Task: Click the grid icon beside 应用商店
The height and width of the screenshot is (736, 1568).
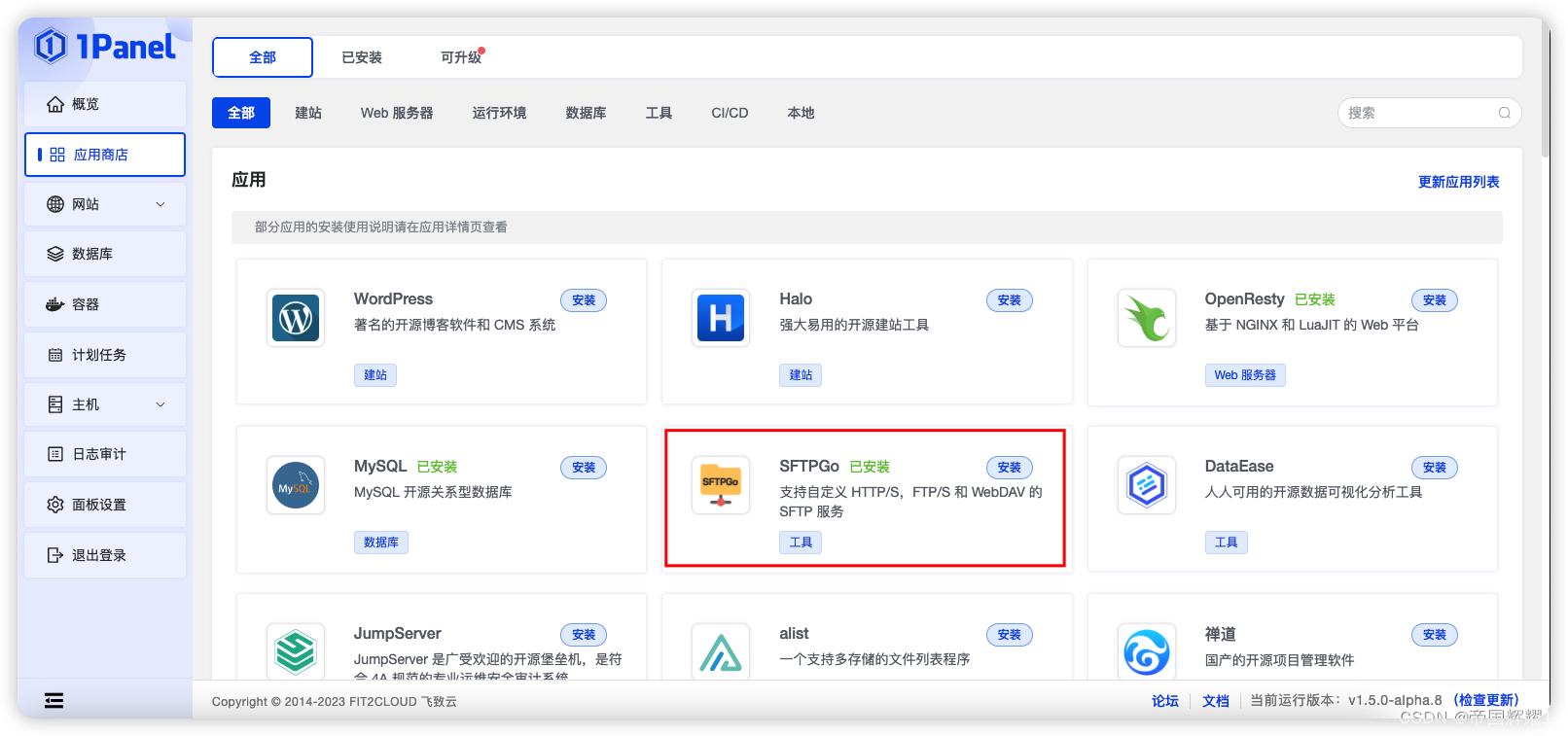Action: pyautogui.click(x=57, y=155)
